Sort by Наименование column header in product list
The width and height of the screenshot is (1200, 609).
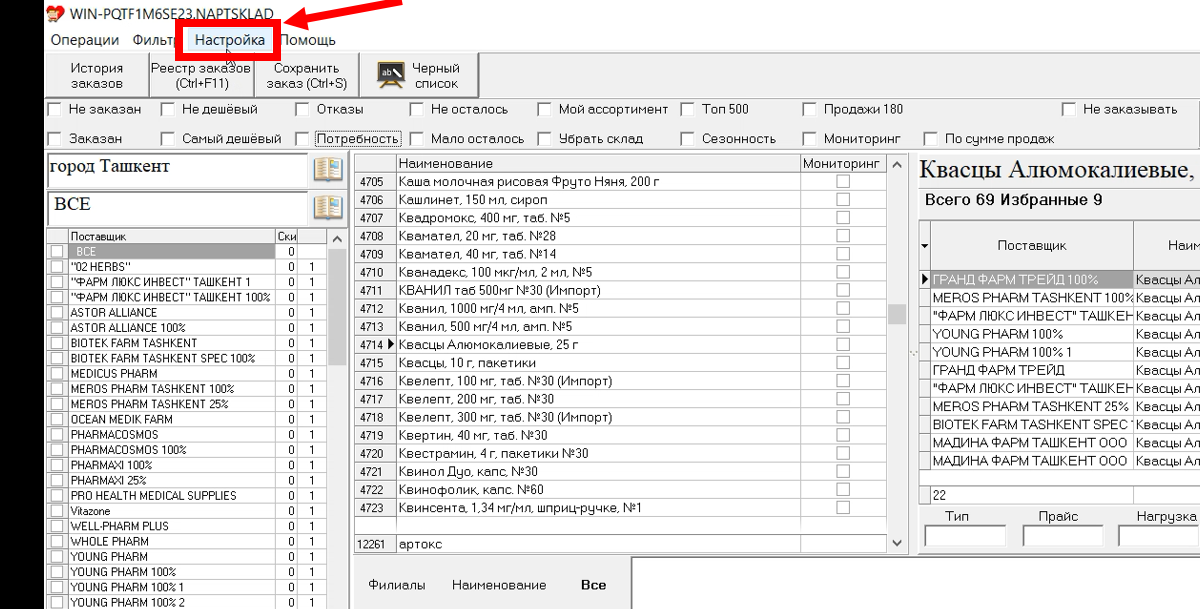point(598,163)
